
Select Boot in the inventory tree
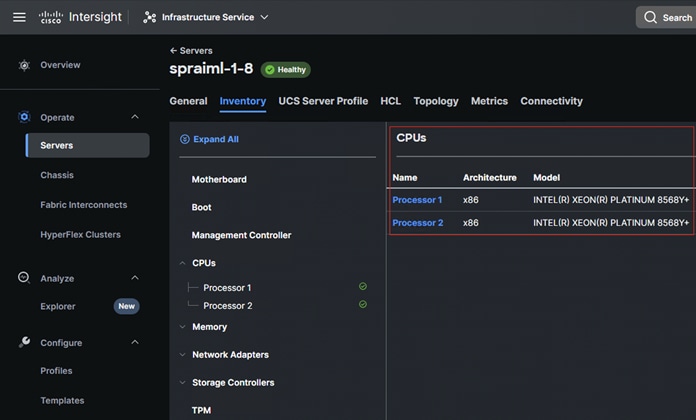[x=202, y=207]
